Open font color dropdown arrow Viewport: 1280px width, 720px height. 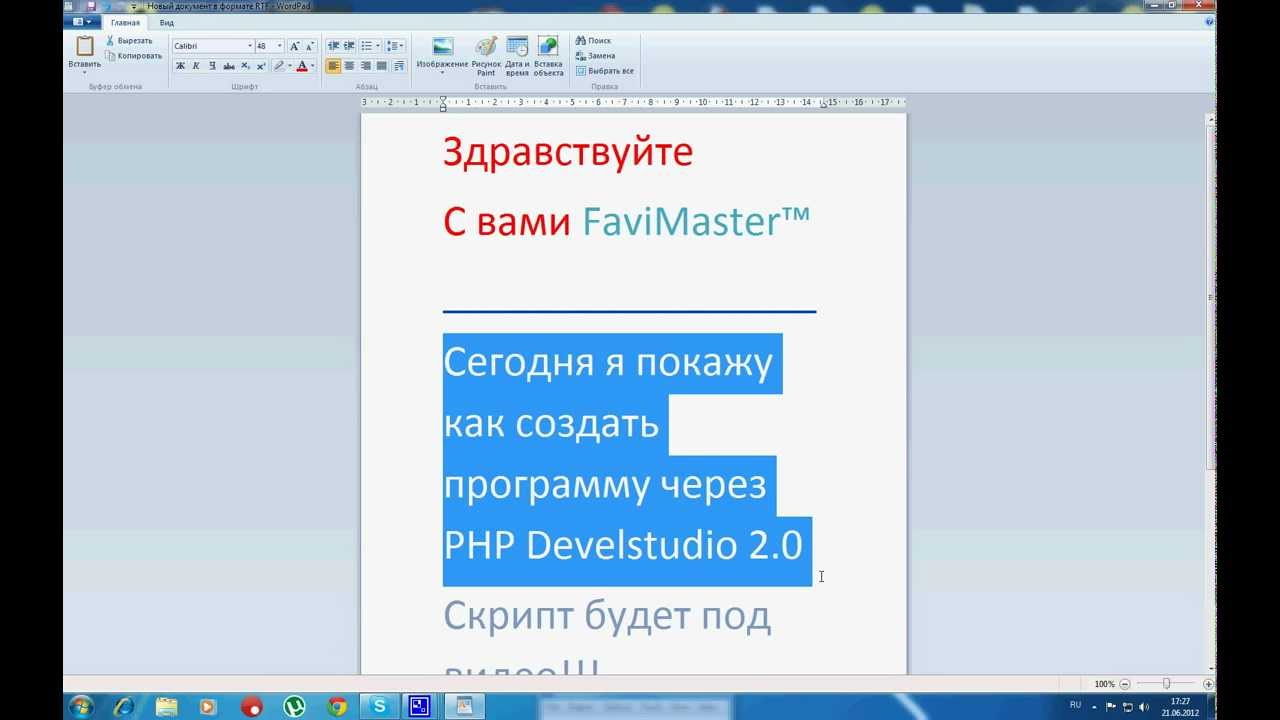(313, 66)
